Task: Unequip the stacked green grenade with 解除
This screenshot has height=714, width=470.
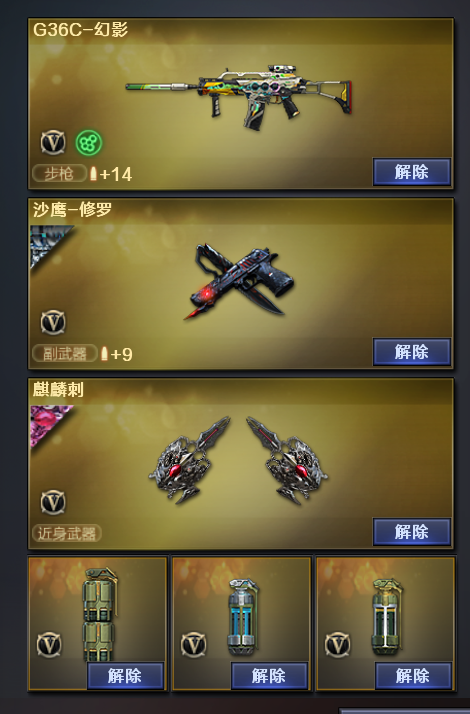Action: [x=125, y=676]
